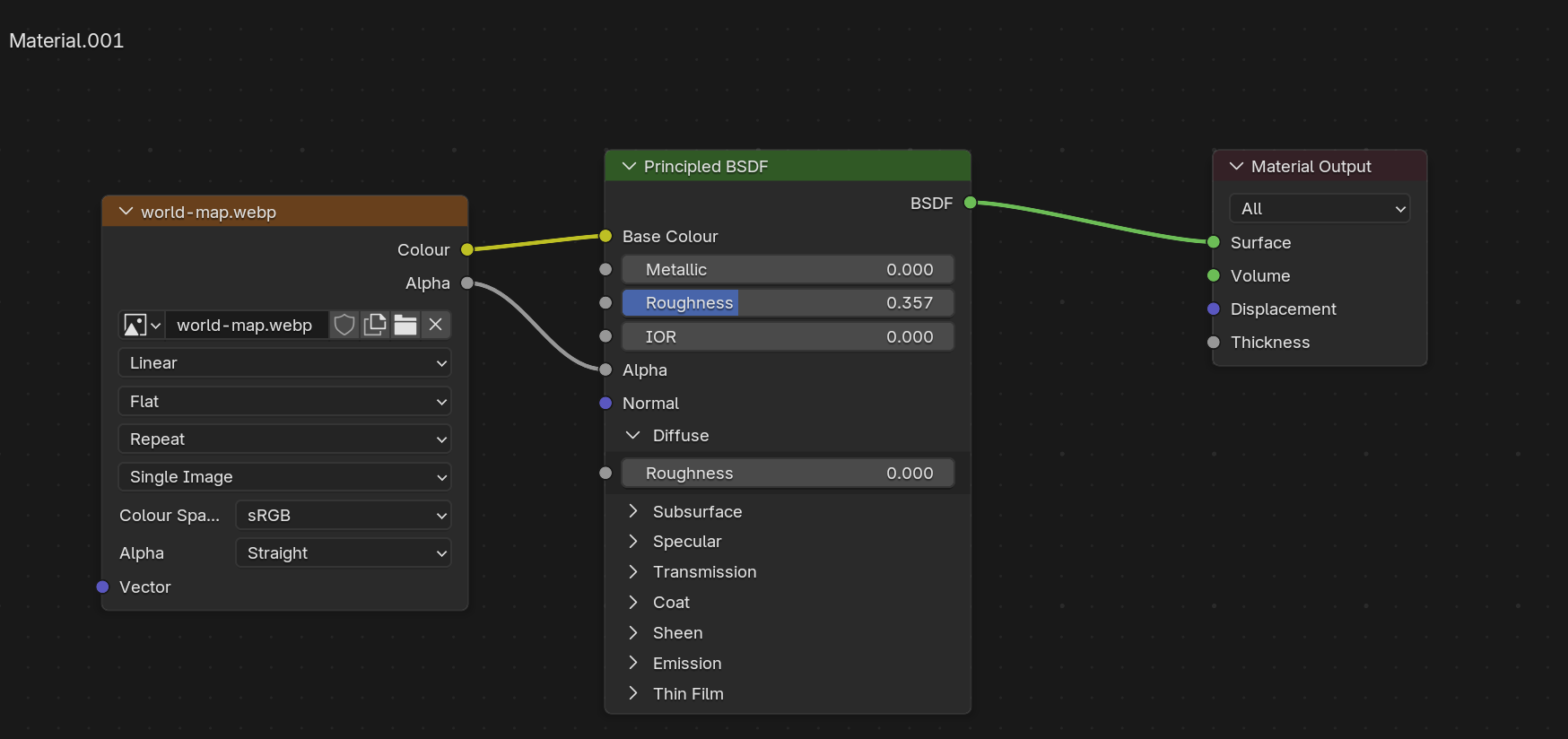Collapse the Principled BSDF node
The image size is (1568, 739).
(x=630, y=167)
